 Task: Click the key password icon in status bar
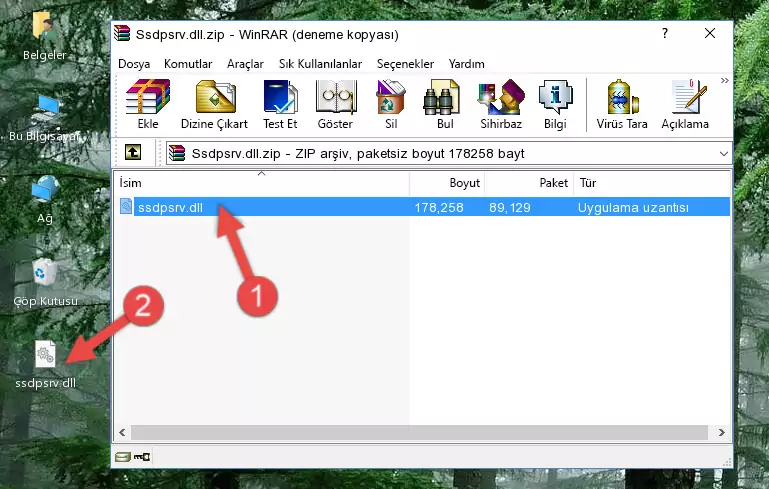point(142,457)
